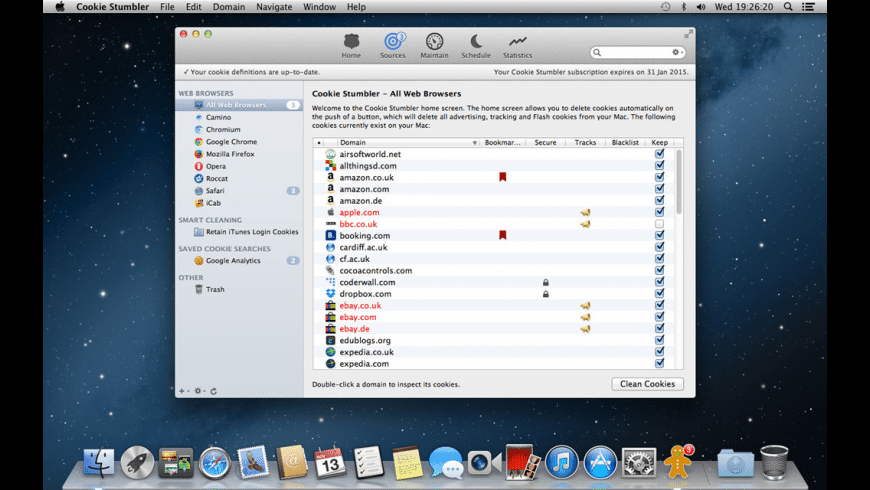870x490 pixels.
Task: Click the refresh icon below sidebar
Action: pyautogui.click(x=214, y=391)
